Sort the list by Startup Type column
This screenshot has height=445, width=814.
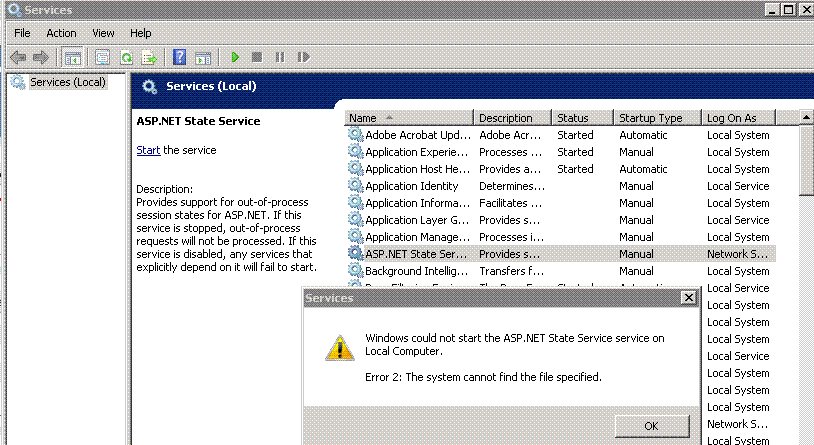point(650,118)
